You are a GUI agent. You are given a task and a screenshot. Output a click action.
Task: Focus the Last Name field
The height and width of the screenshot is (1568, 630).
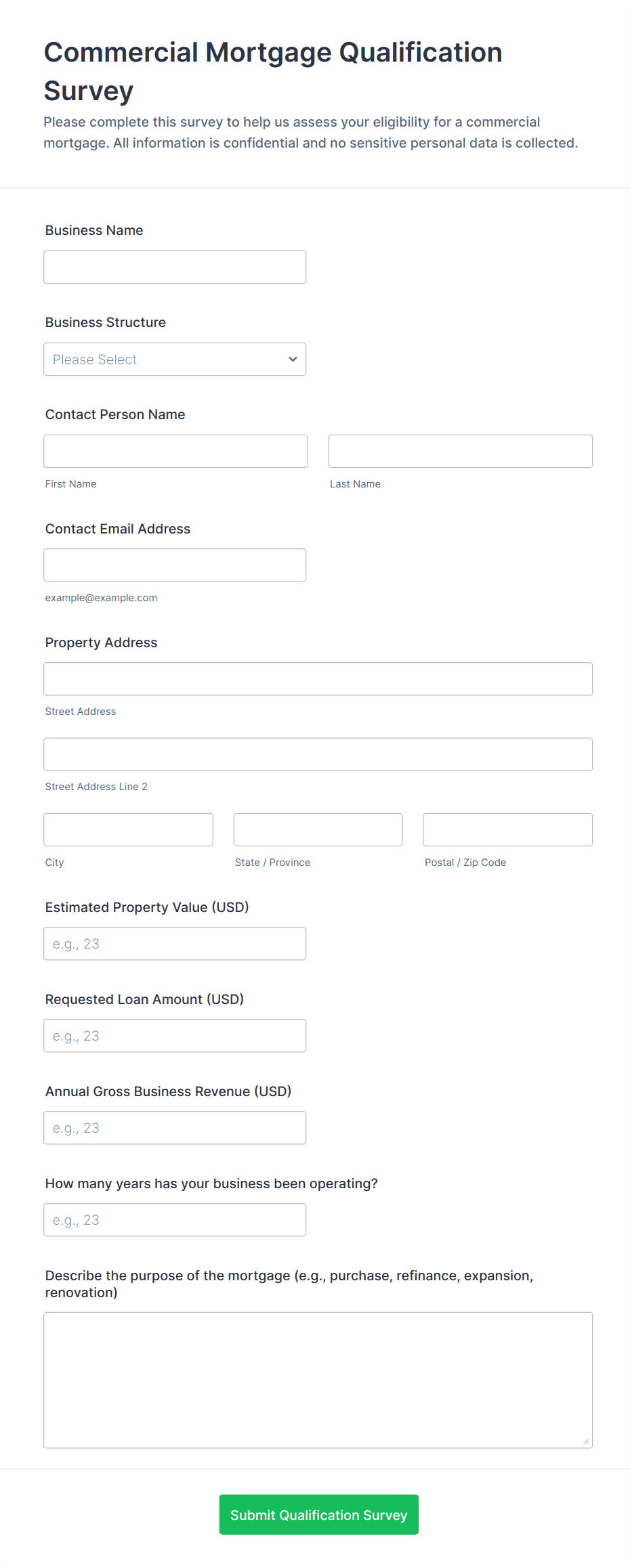point(460,451)
